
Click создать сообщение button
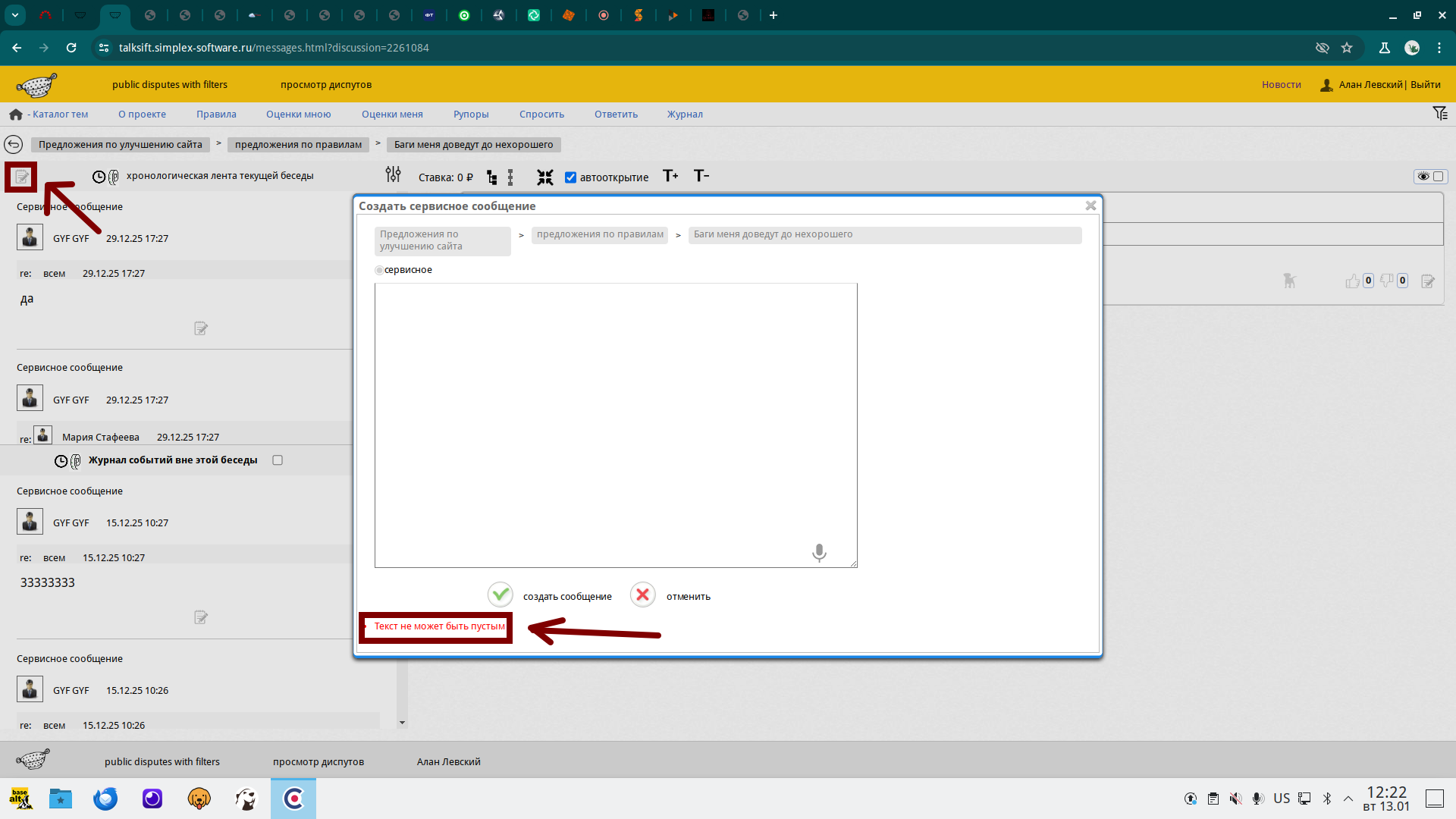[500, 595]
